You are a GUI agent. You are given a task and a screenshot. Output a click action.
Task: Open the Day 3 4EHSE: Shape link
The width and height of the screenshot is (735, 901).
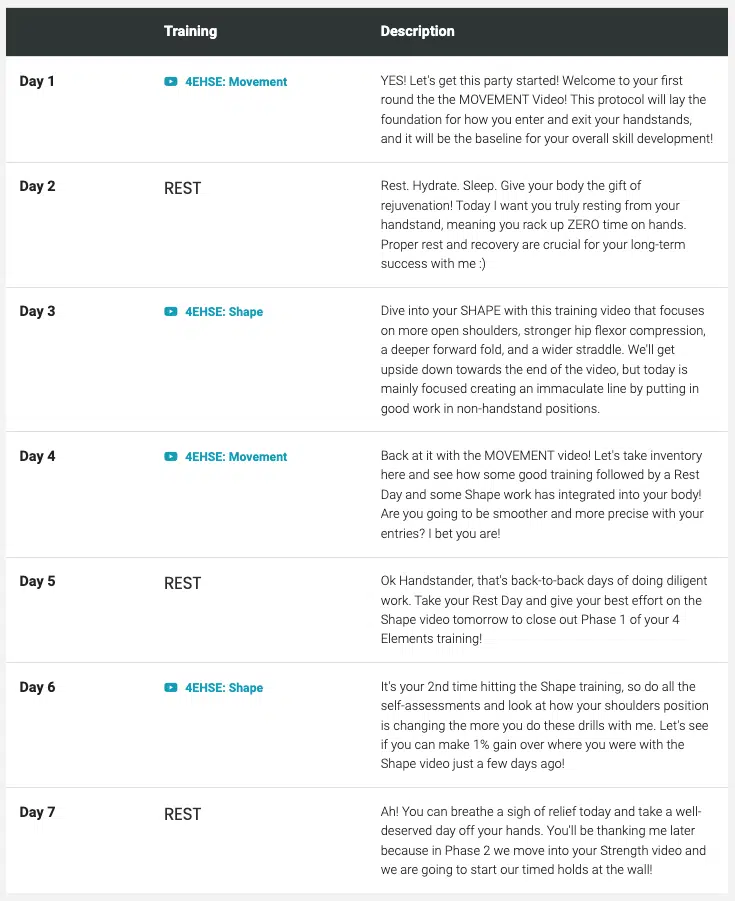(224, 312)
